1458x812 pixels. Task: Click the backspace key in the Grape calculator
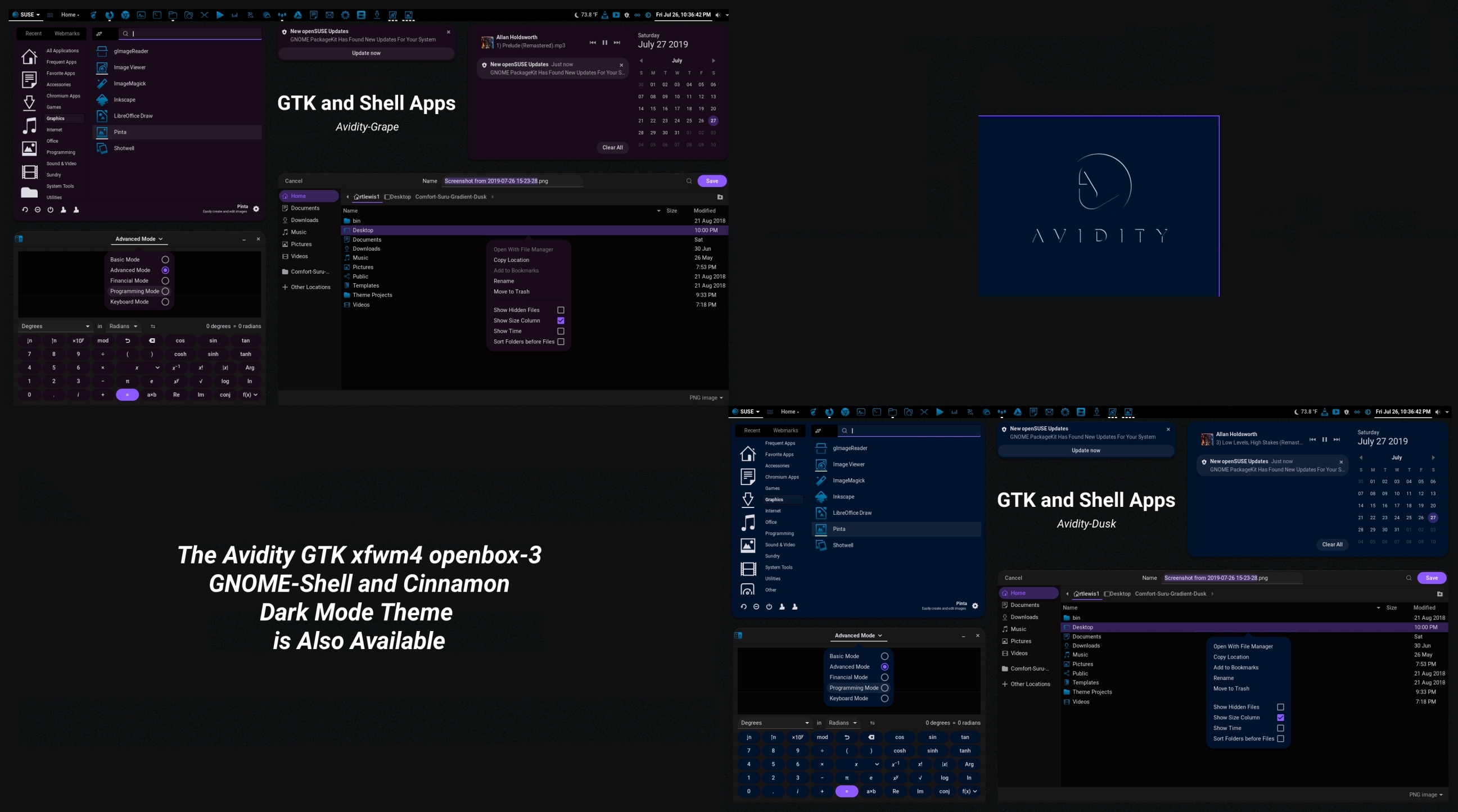pyautogui.click(x=152, y=341)
